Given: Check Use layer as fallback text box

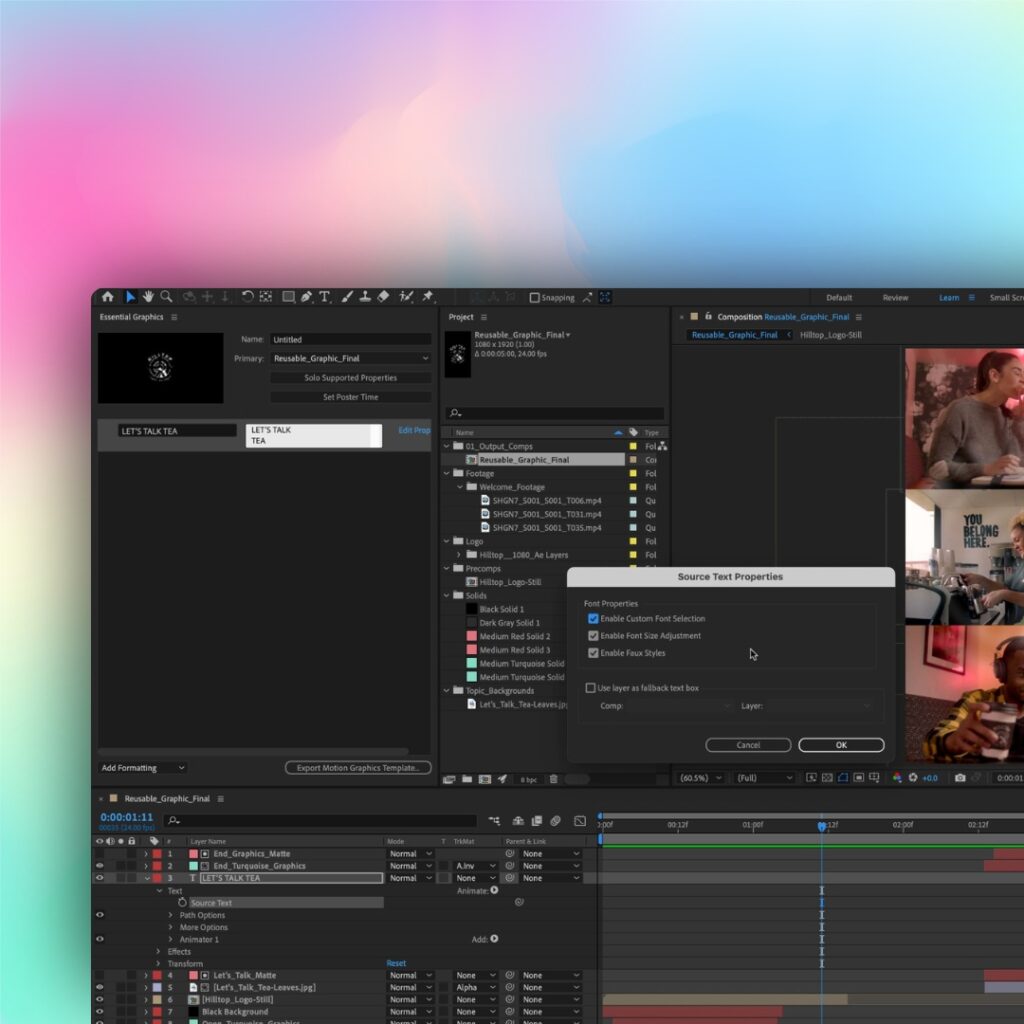Looking at the screenshot, I should click(x=590, y=688).
